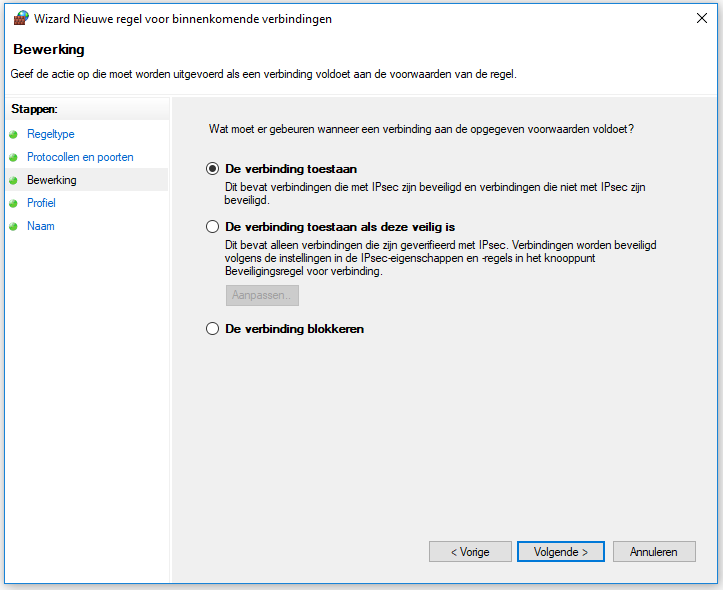Go back with < Vorige button

(470, 552)
